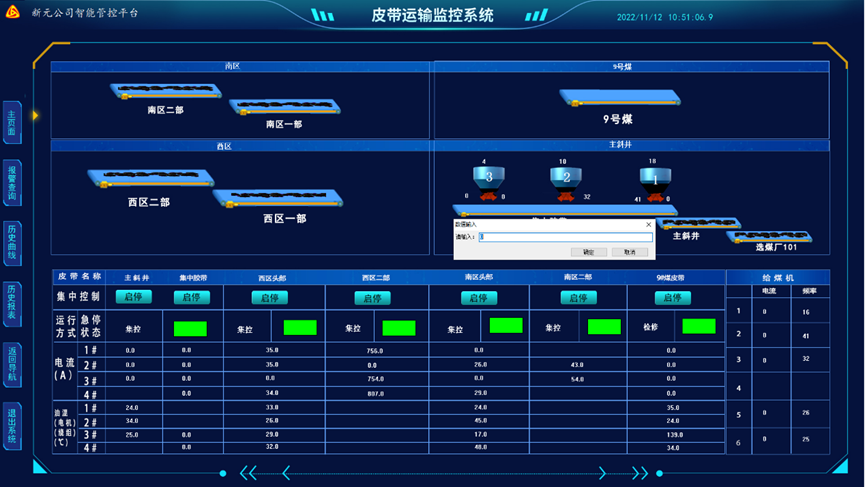Click the 启停 button under 9#煤皮带
This screenshot has width=865, height=487.
672,298
